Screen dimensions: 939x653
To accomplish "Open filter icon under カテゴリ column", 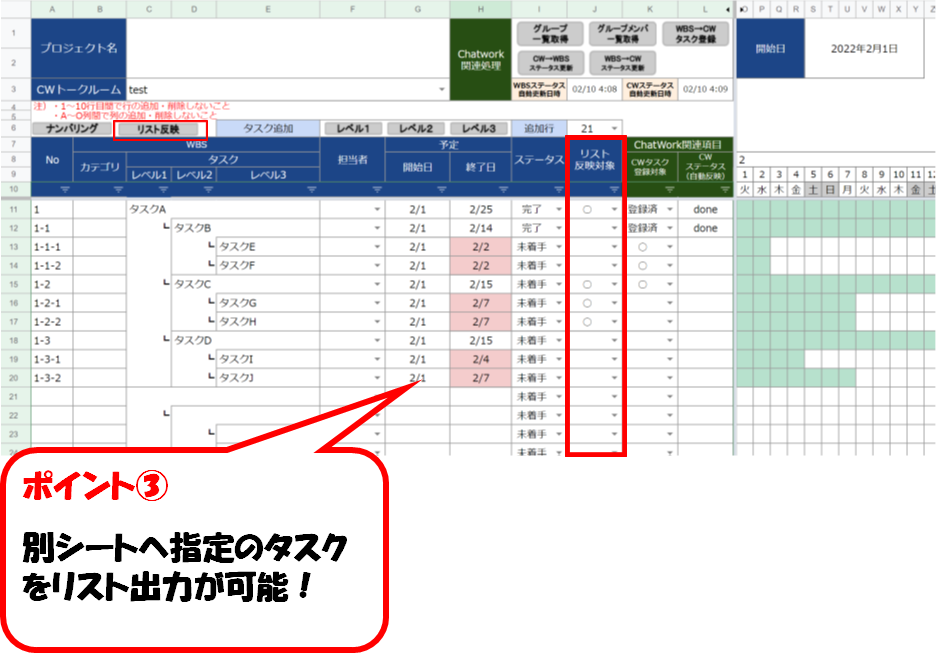I will click(118, 189).
